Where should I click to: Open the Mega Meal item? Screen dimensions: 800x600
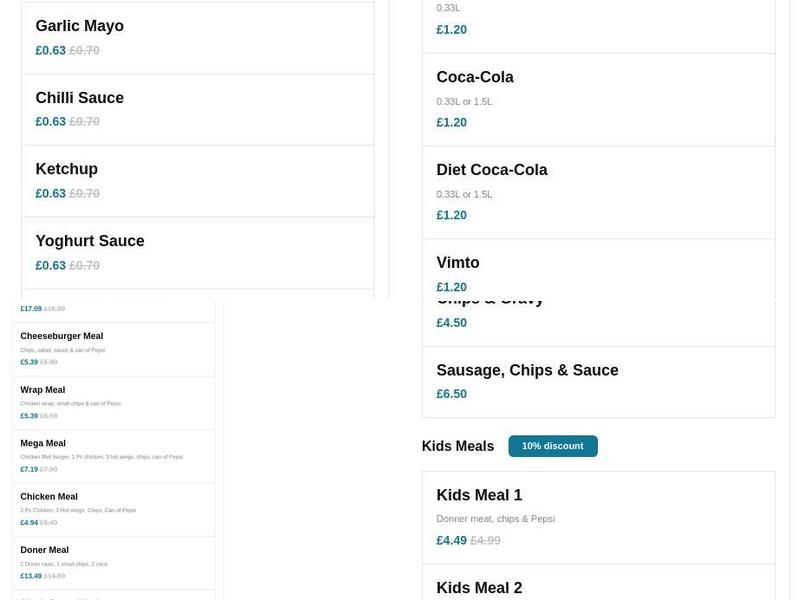click(x=44, y=442)
